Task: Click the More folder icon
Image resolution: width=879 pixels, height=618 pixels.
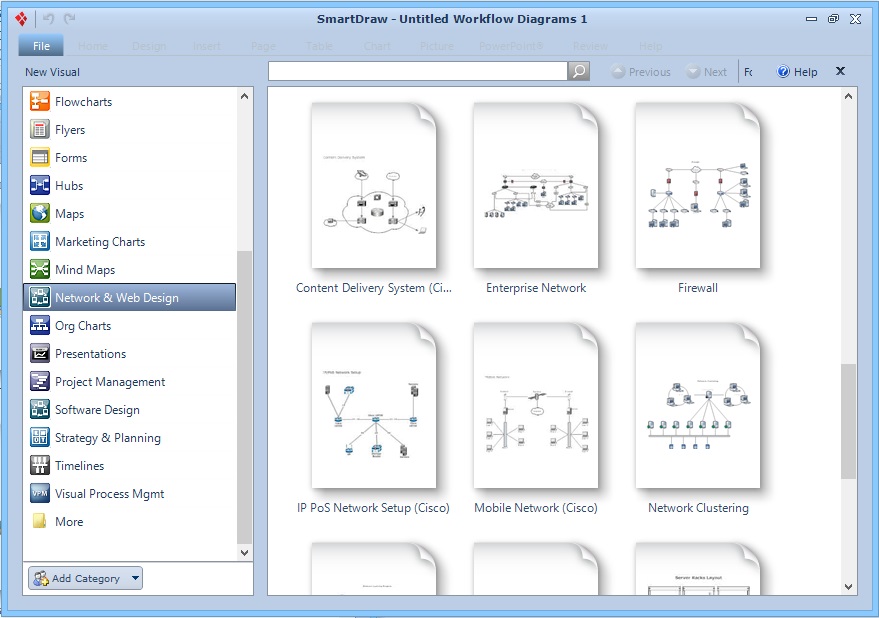Action: pos(40,522)
